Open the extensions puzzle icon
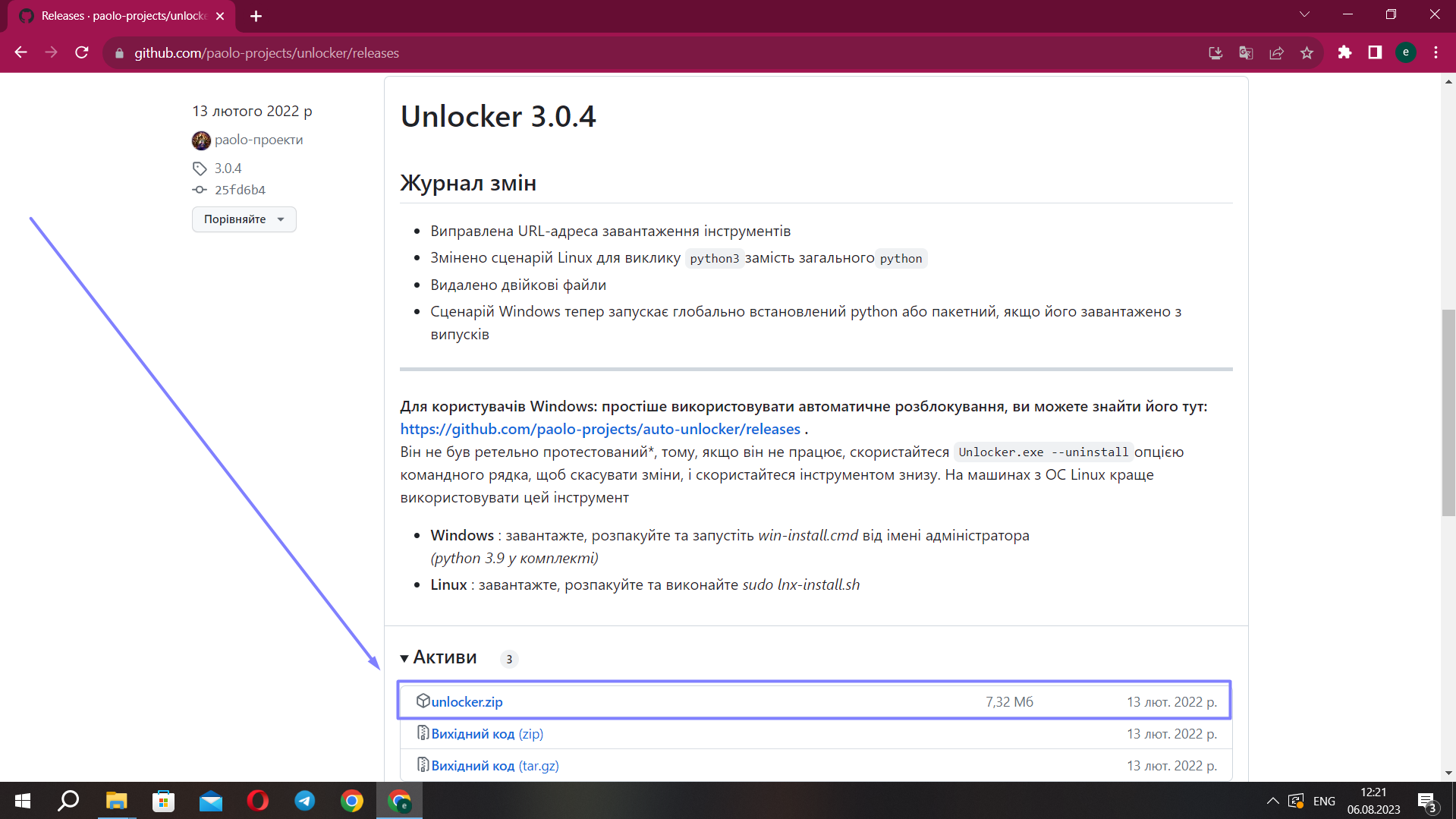Screen dimensions: 1456x819 coord(1344,52)
